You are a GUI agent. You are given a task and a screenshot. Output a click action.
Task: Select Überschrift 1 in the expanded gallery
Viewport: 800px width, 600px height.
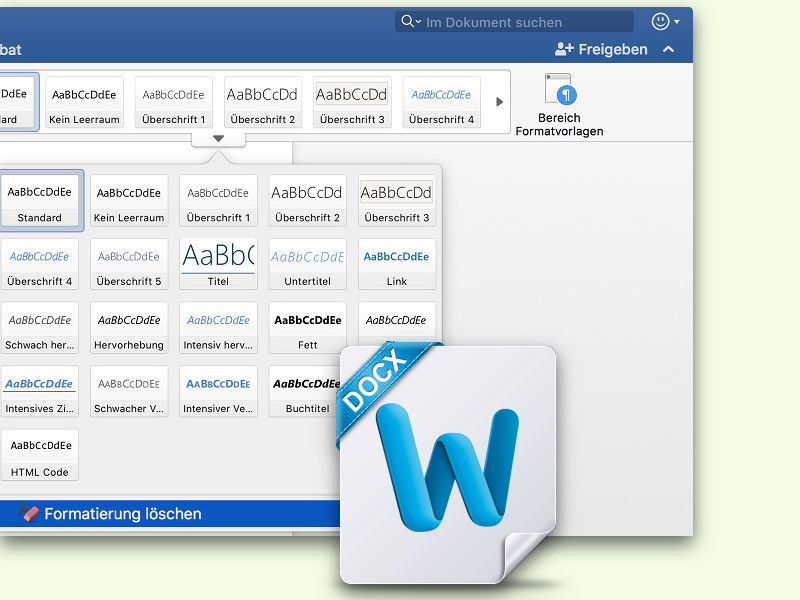click(218, 200)
